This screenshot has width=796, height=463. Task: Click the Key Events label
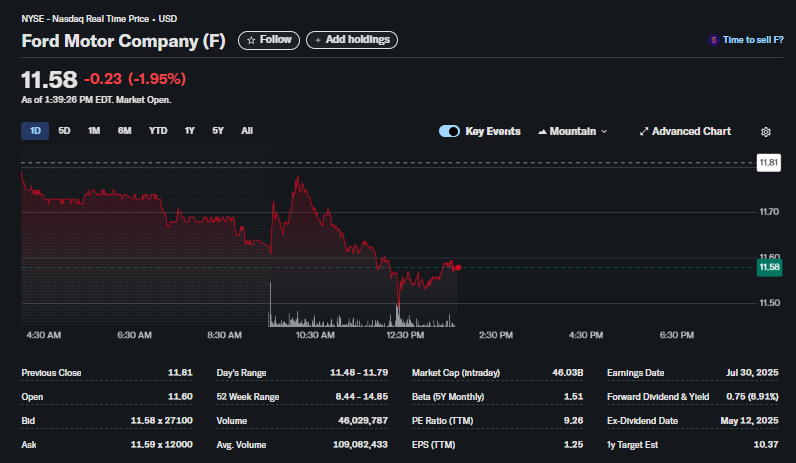click(493, 131)
